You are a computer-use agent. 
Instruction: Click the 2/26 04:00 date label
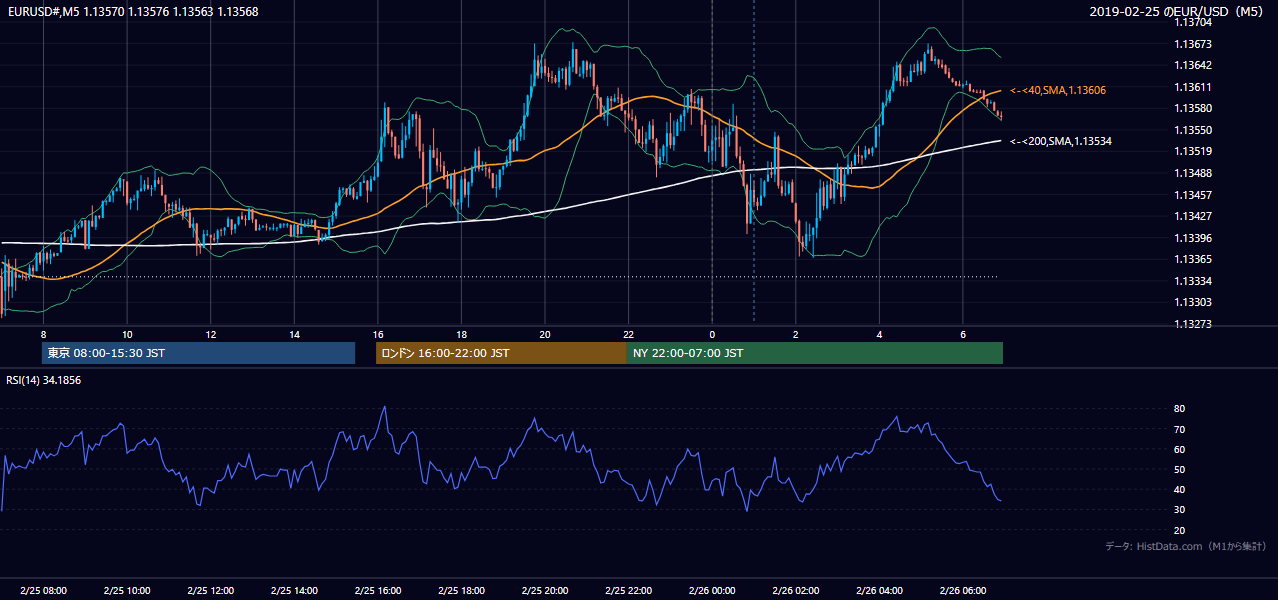coord(880,591)
